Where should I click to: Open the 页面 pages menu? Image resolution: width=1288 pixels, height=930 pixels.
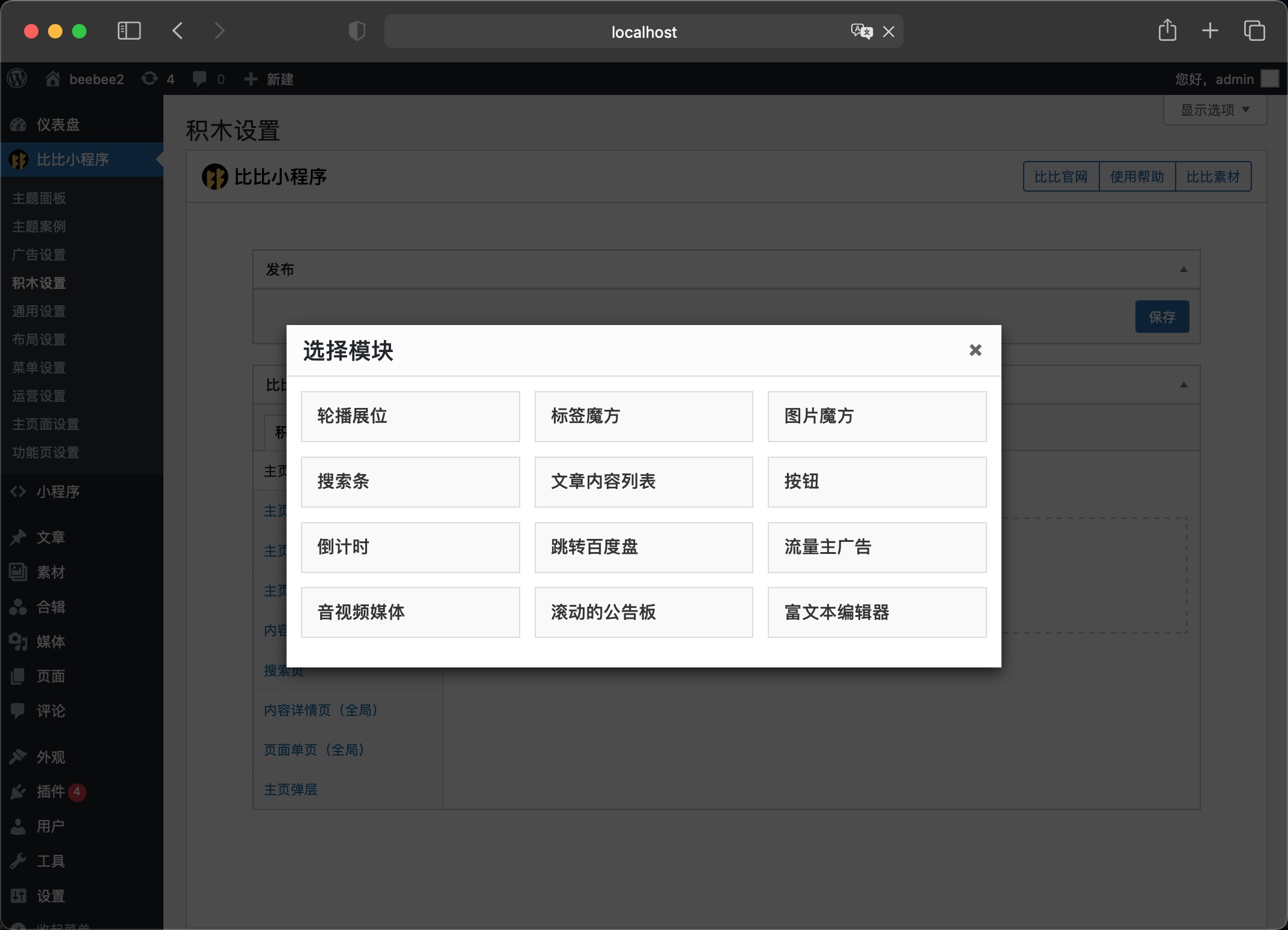pos(82,676)
